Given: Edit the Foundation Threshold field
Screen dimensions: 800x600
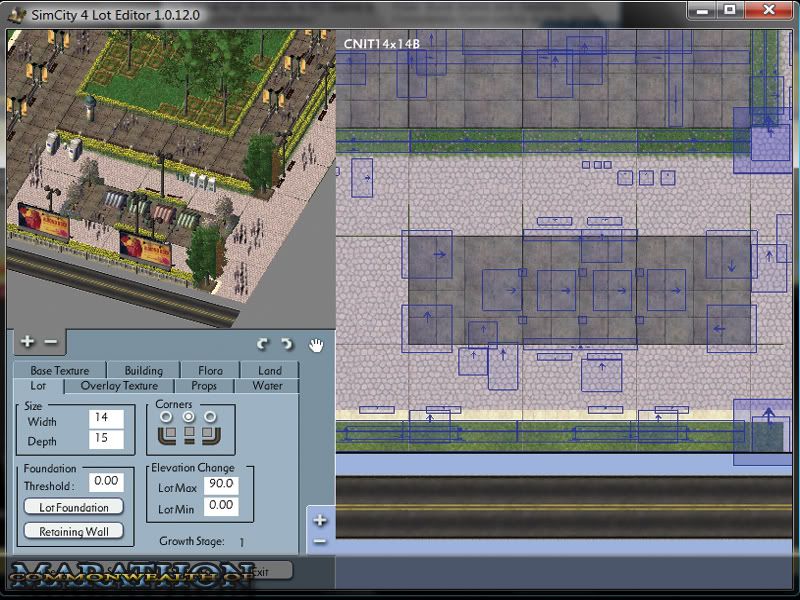Looking at the screenshot, I should click(106, 482).
